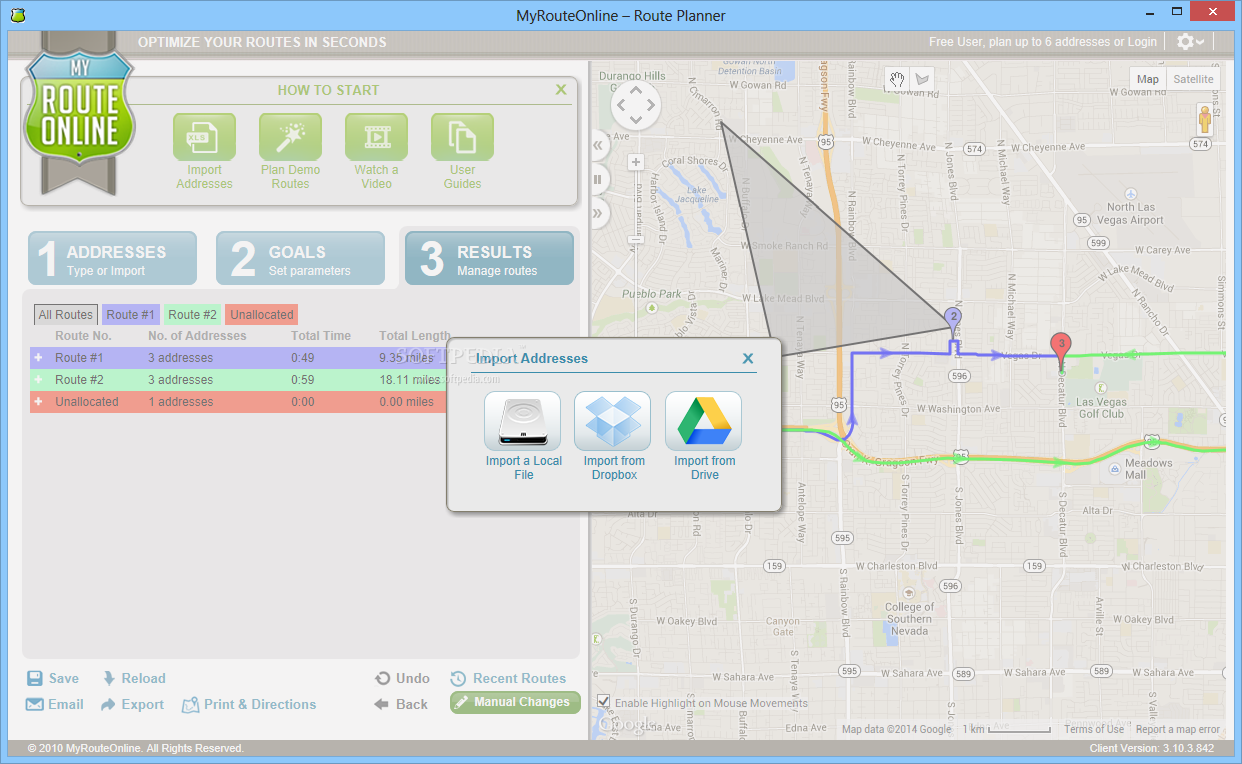Select the Route #1 filter tab
Viewport: 1242px width, 764px height.
[x=131, y=315]
